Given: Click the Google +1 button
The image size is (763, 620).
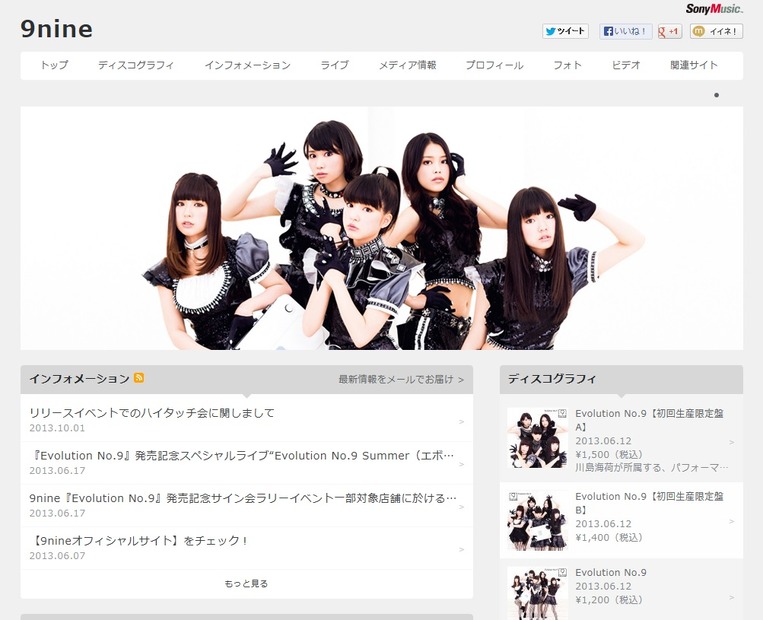Looking at the screenshot, I should coord(670,31).
